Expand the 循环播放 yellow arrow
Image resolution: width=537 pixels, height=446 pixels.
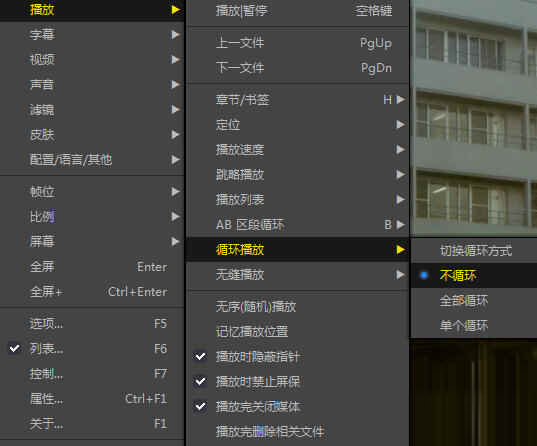(x=400, y=249)
